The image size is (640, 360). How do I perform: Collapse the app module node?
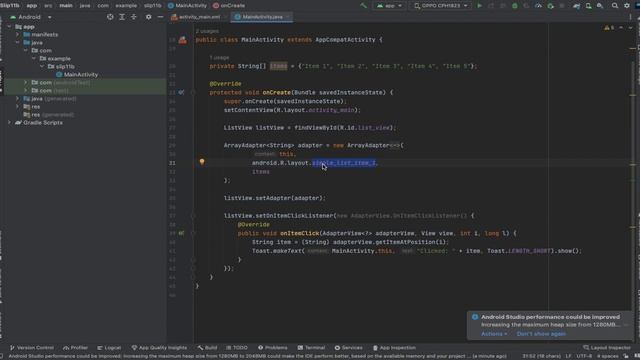(9, 27)
